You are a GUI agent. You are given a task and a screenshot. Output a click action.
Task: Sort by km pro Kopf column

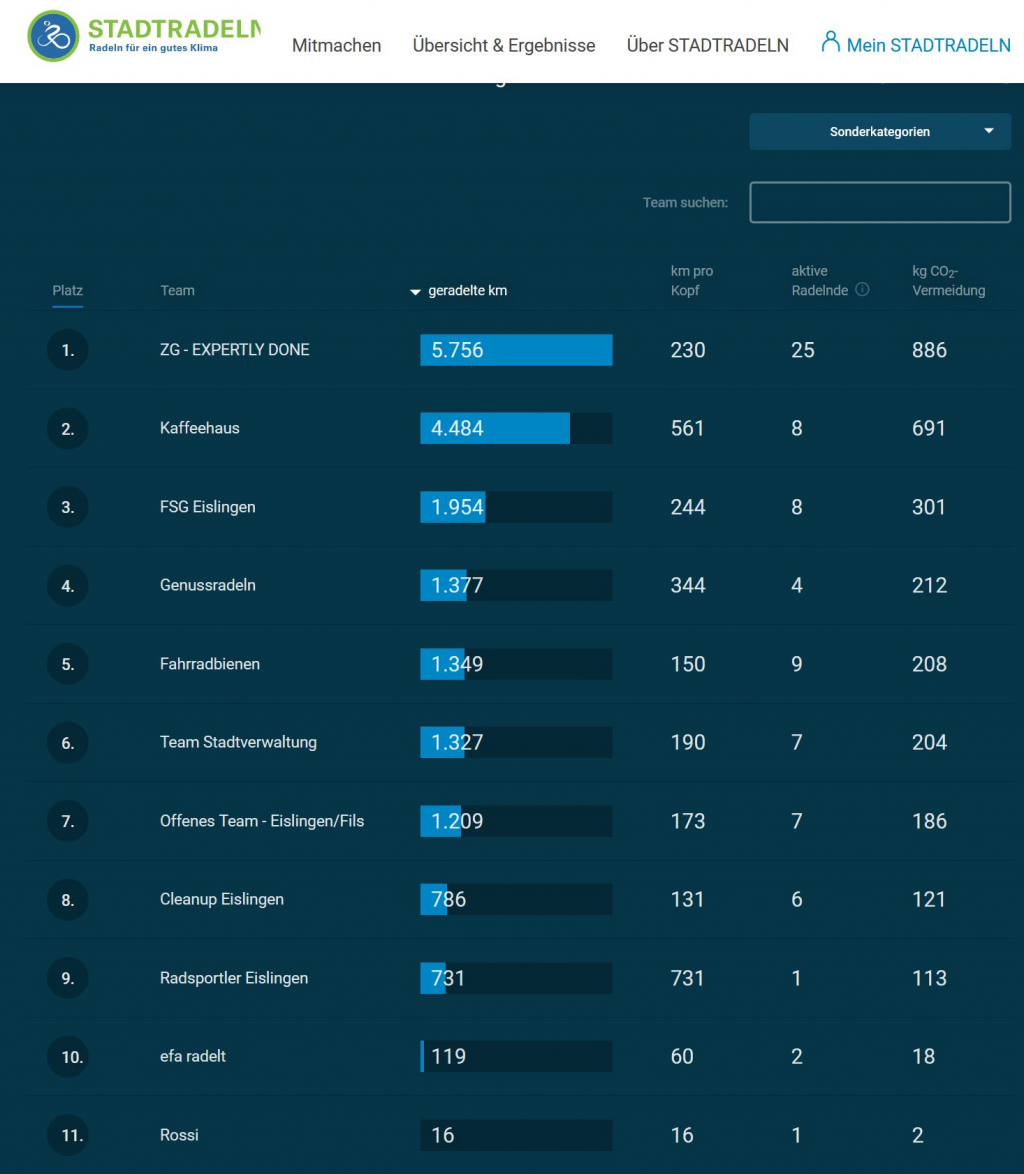691,281
